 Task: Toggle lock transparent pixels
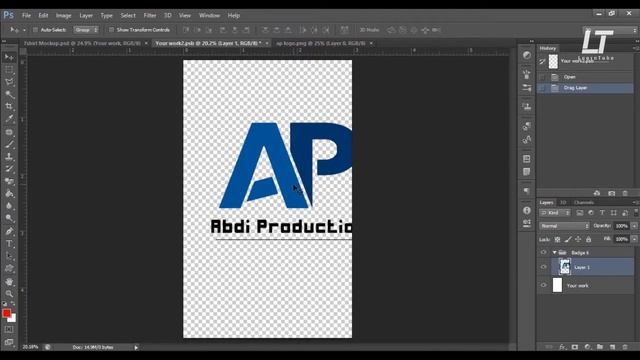(557, 240)
